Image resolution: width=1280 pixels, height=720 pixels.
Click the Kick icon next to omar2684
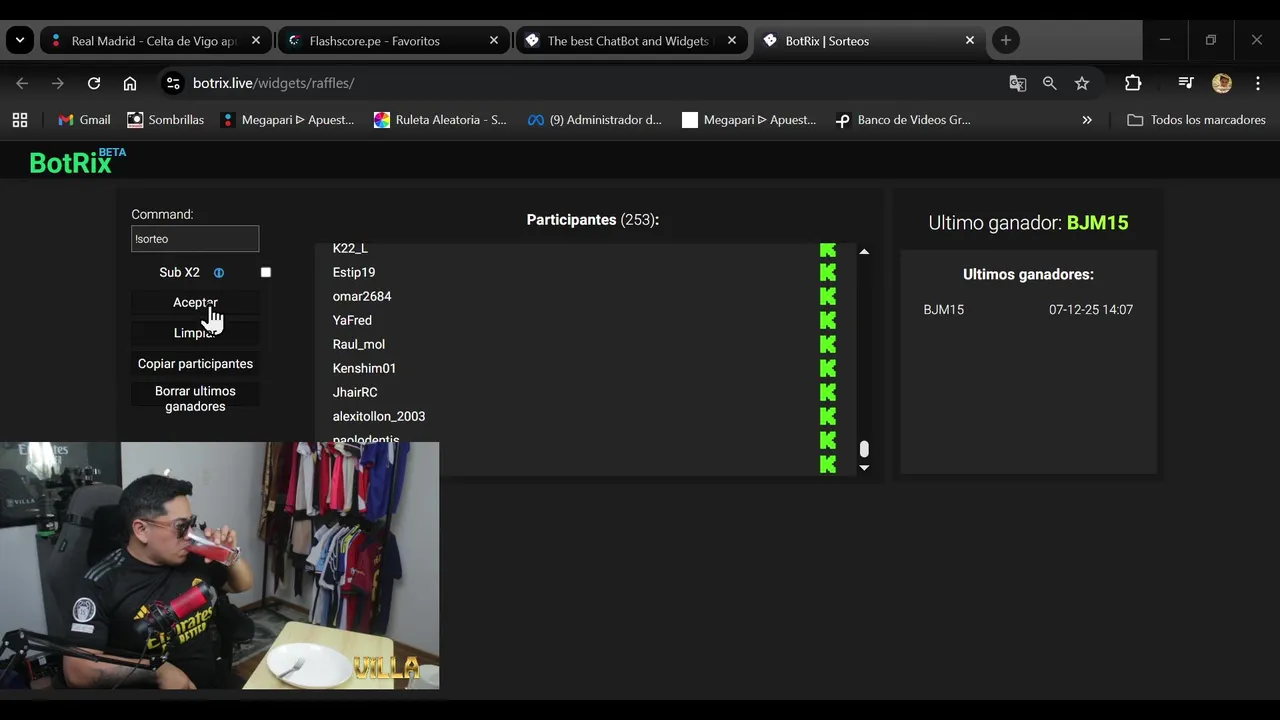click(828, 296)
